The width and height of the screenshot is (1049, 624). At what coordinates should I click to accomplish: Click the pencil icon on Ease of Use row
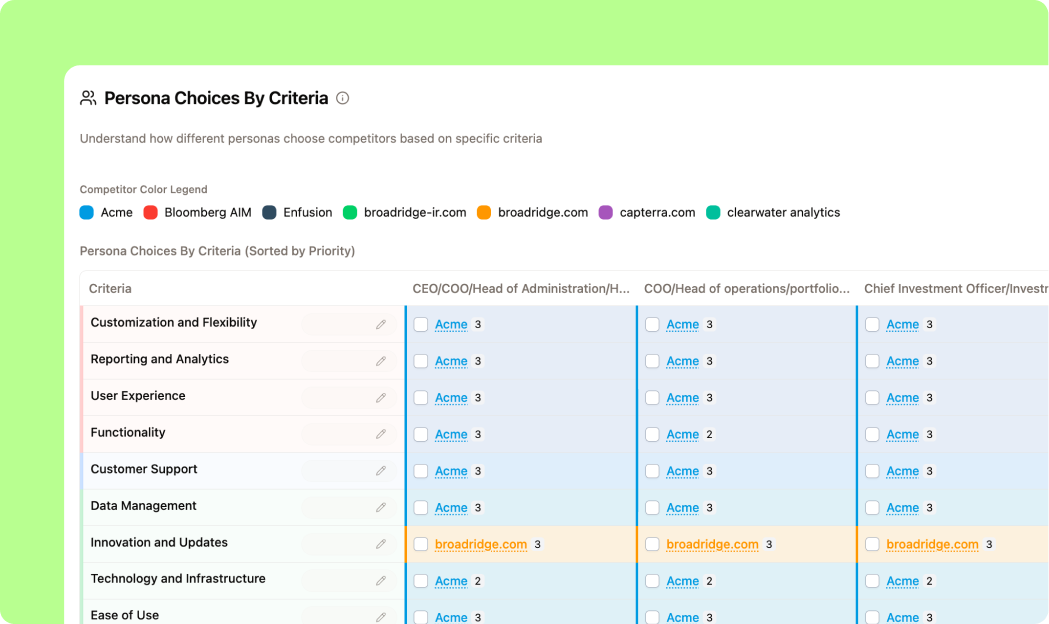(x=381, y=617)
